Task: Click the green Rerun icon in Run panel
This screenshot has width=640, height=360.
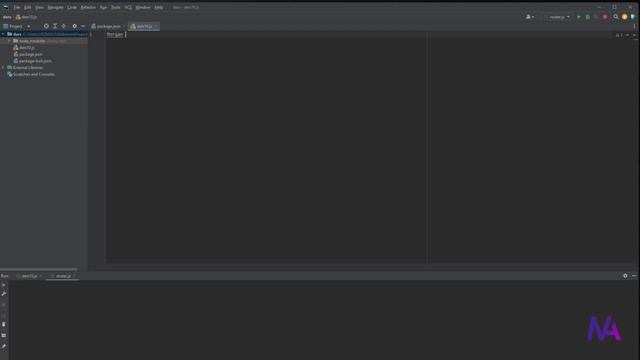Action: pyautogui.click(x=4, y=285)
